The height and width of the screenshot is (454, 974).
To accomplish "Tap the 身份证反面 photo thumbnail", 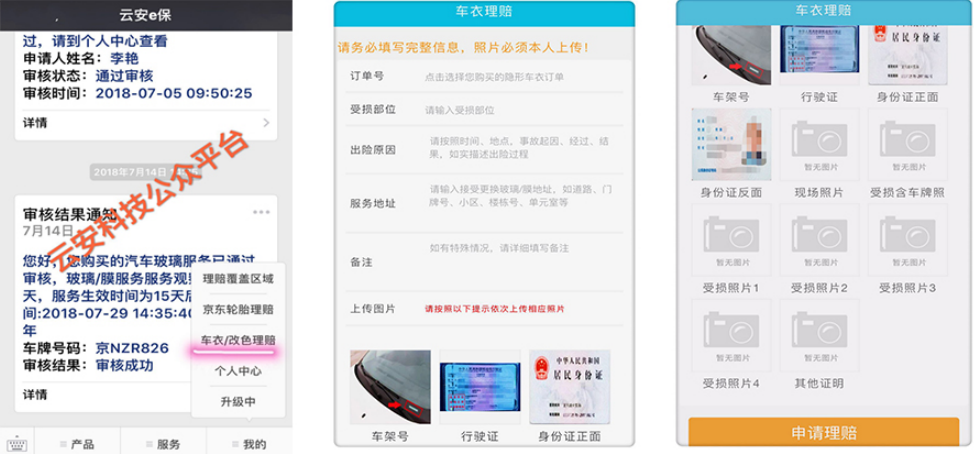I will [x=731, y=145].
